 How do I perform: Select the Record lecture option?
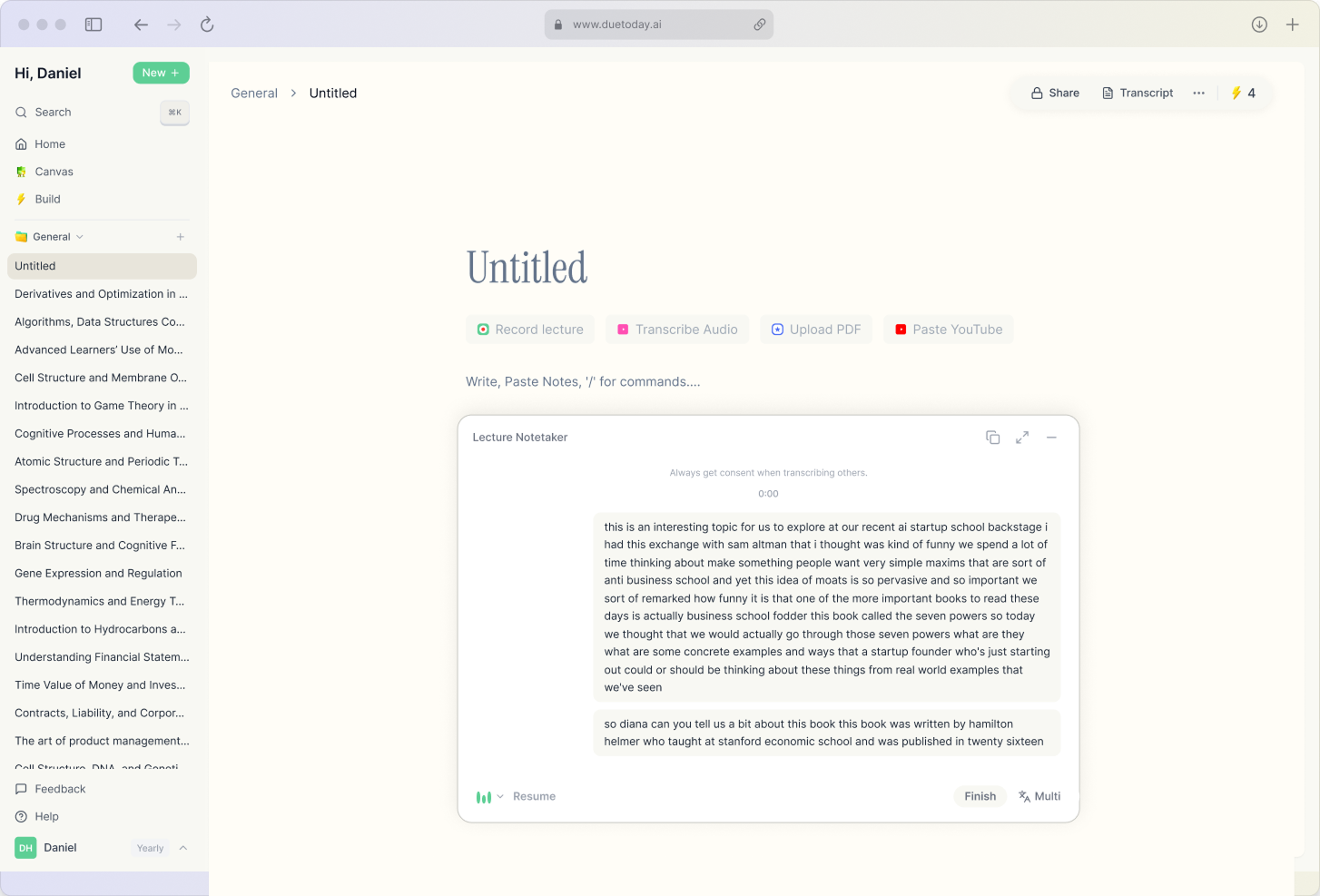coord(529,329)
